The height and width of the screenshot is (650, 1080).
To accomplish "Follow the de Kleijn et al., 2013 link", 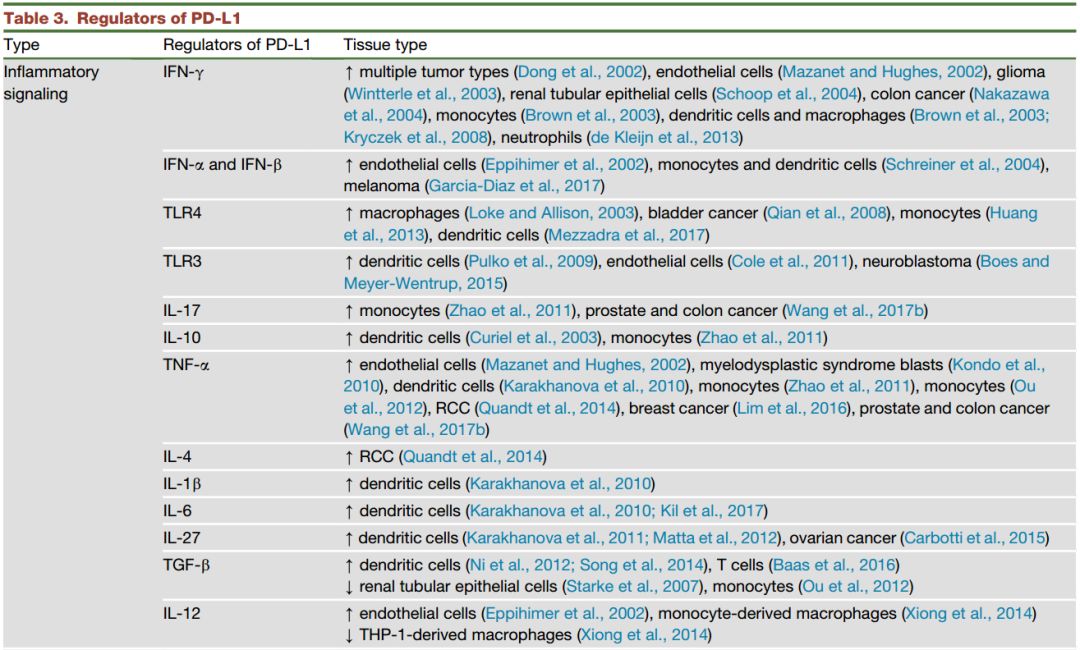I will [665, 137].
